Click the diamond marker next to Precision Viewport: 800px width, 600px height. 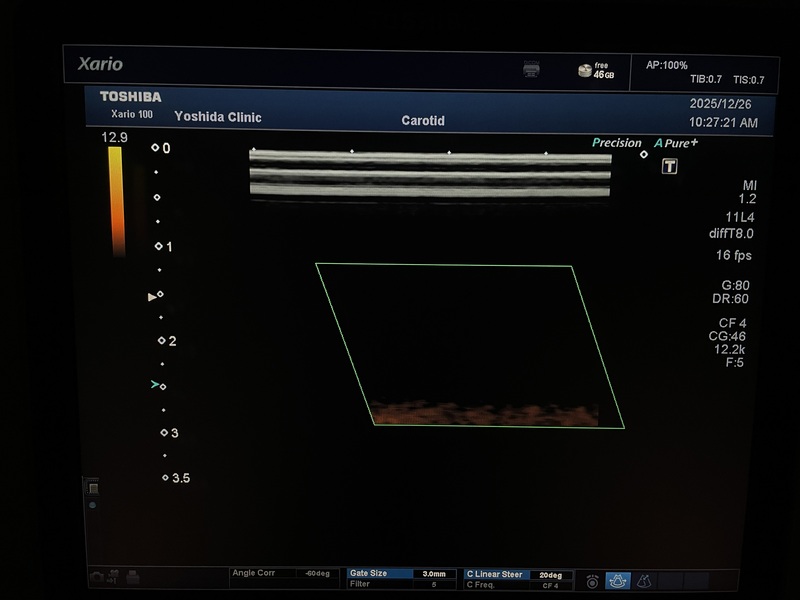click(644, 154)
